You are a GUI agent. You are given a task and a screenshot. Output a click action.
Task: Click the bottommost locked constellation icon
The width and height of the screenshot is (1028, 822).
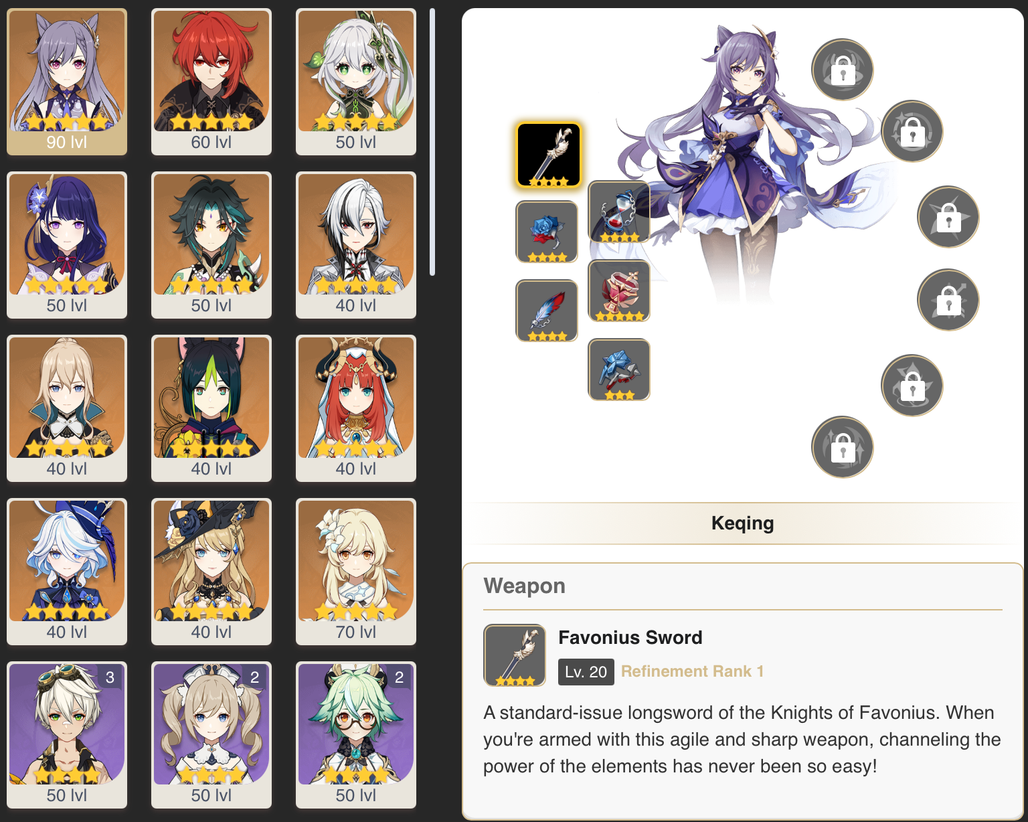842,447
